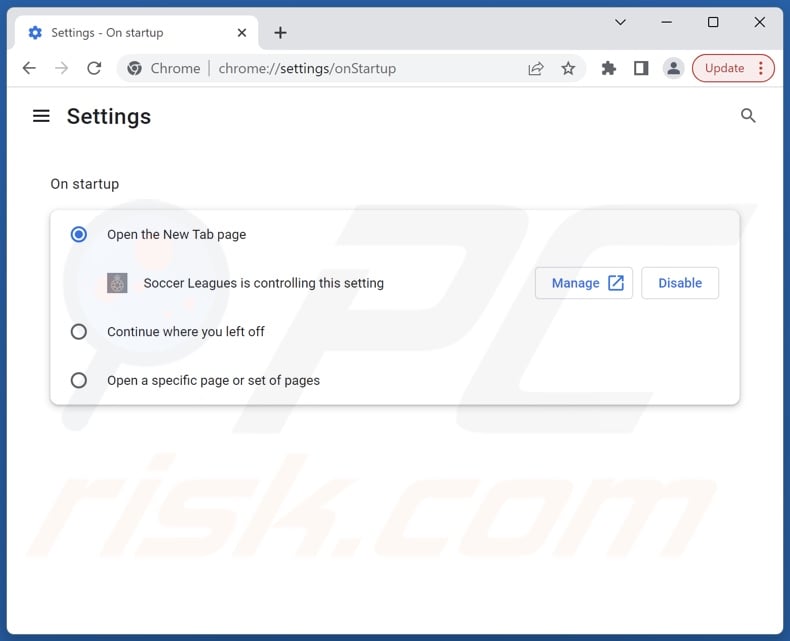The height and width of the screenshot is (641, 790).
Task: Open Settings hamburger main menu
Action: 41,116
